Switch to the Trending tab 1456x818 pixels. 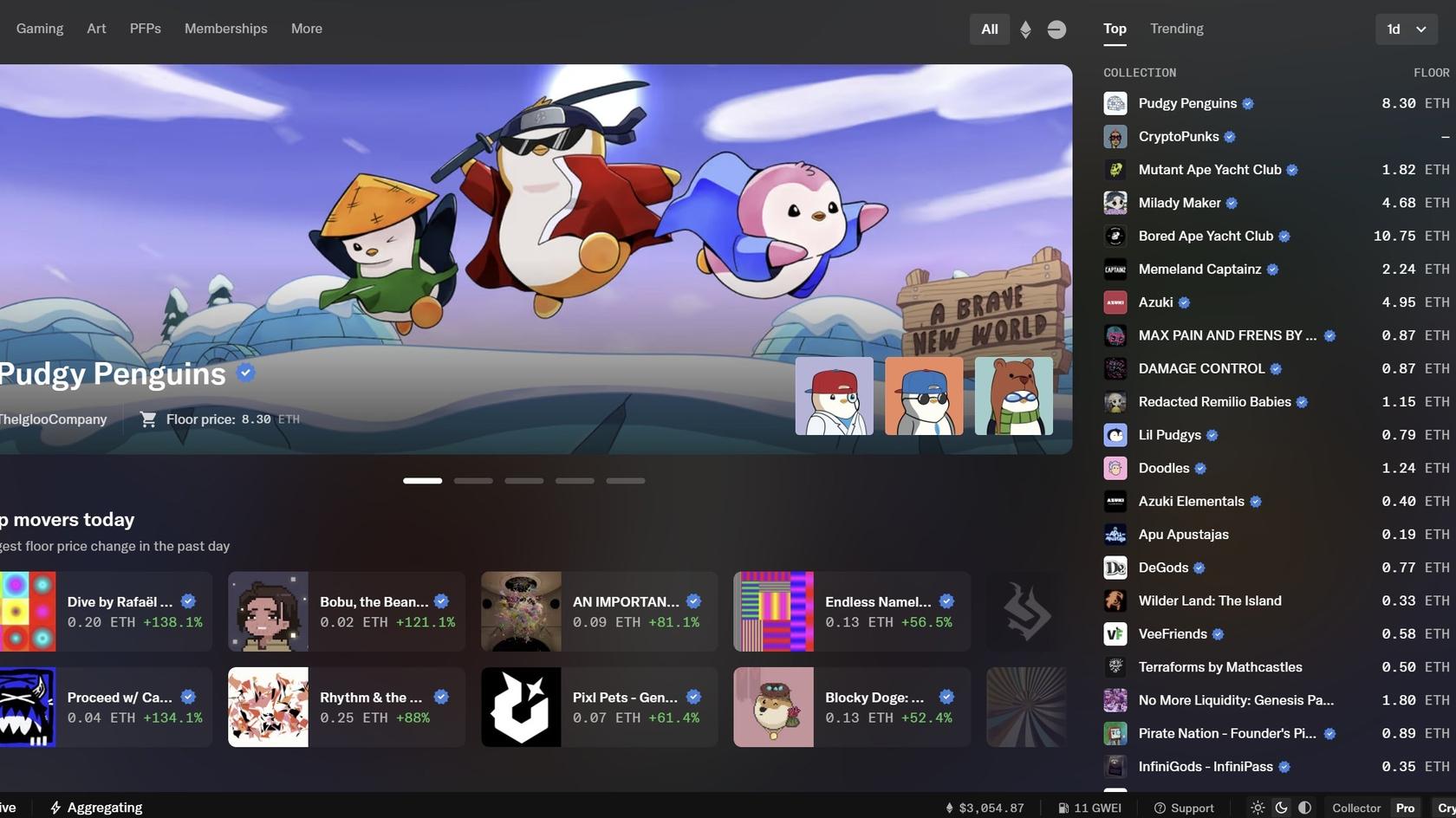1177,29
